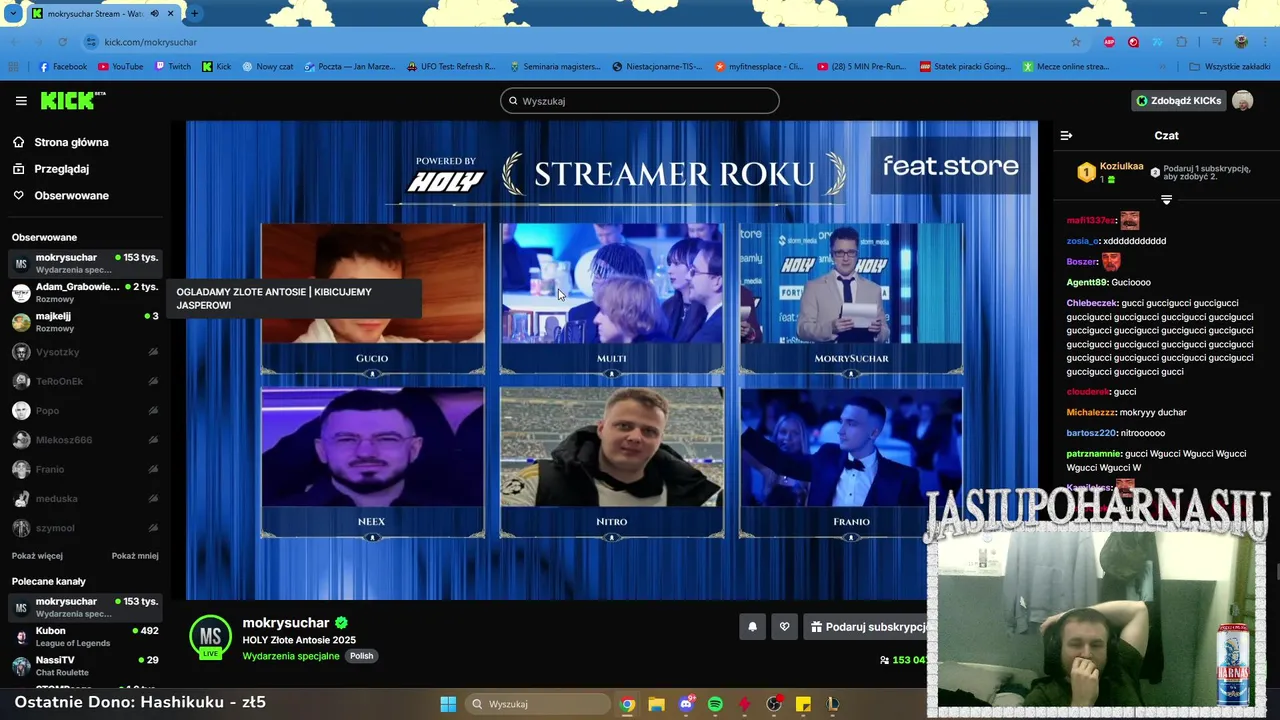The image size is (1280, 720).
Task: Open Chrome from the taskbar
Action: pyautogui.click(x=627, y=704)
